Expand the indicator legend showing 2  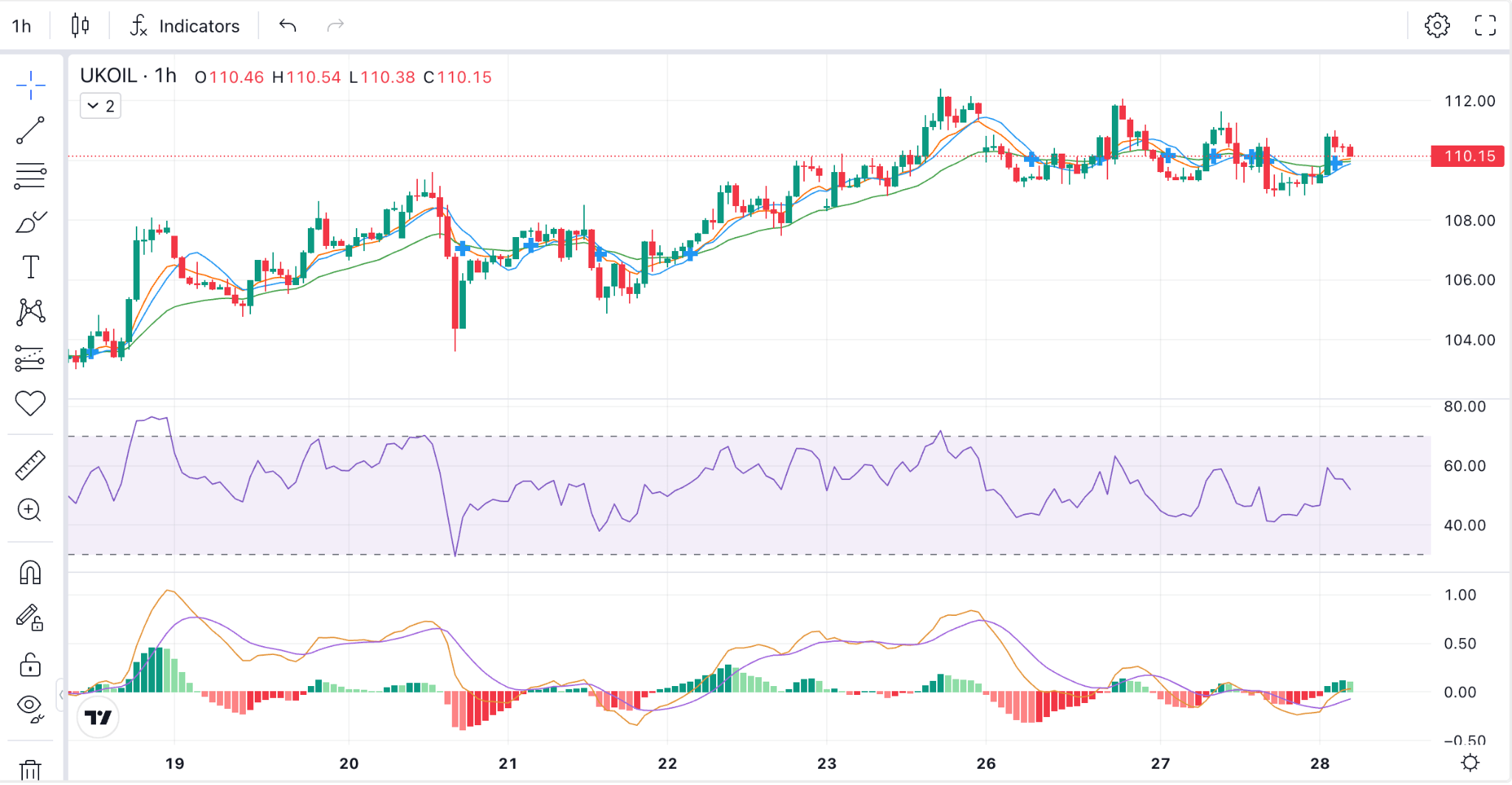[100, 106]
